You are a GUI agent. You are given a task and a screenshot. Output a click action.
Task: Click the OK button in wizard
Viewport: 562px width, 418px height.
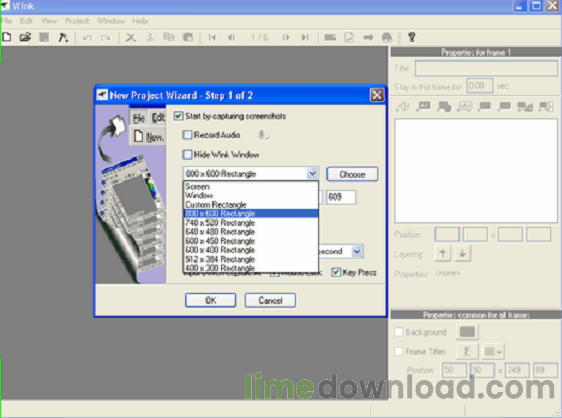point(210,300)
